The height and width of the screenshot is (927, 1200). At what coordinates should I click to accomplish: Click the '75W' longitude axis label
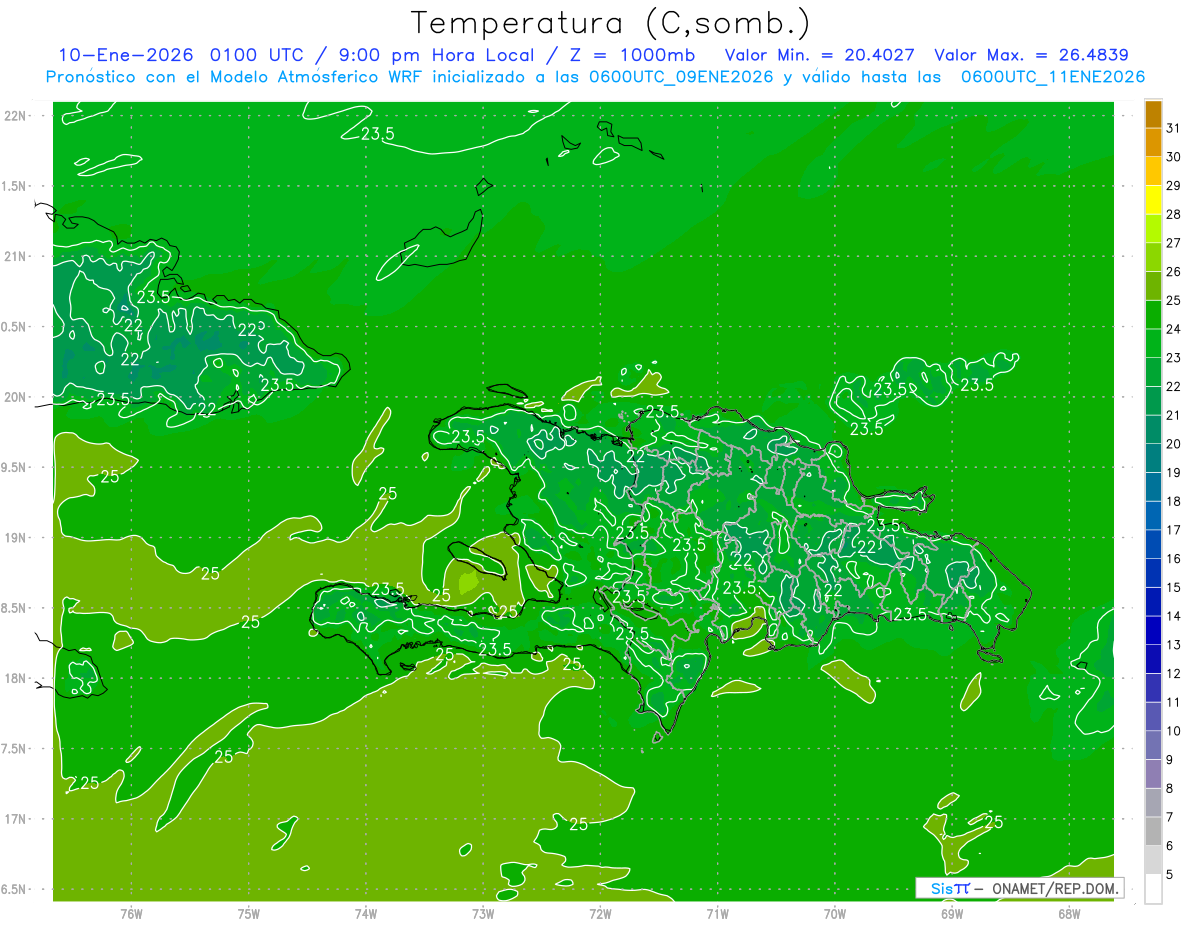[x=249, y=913]
